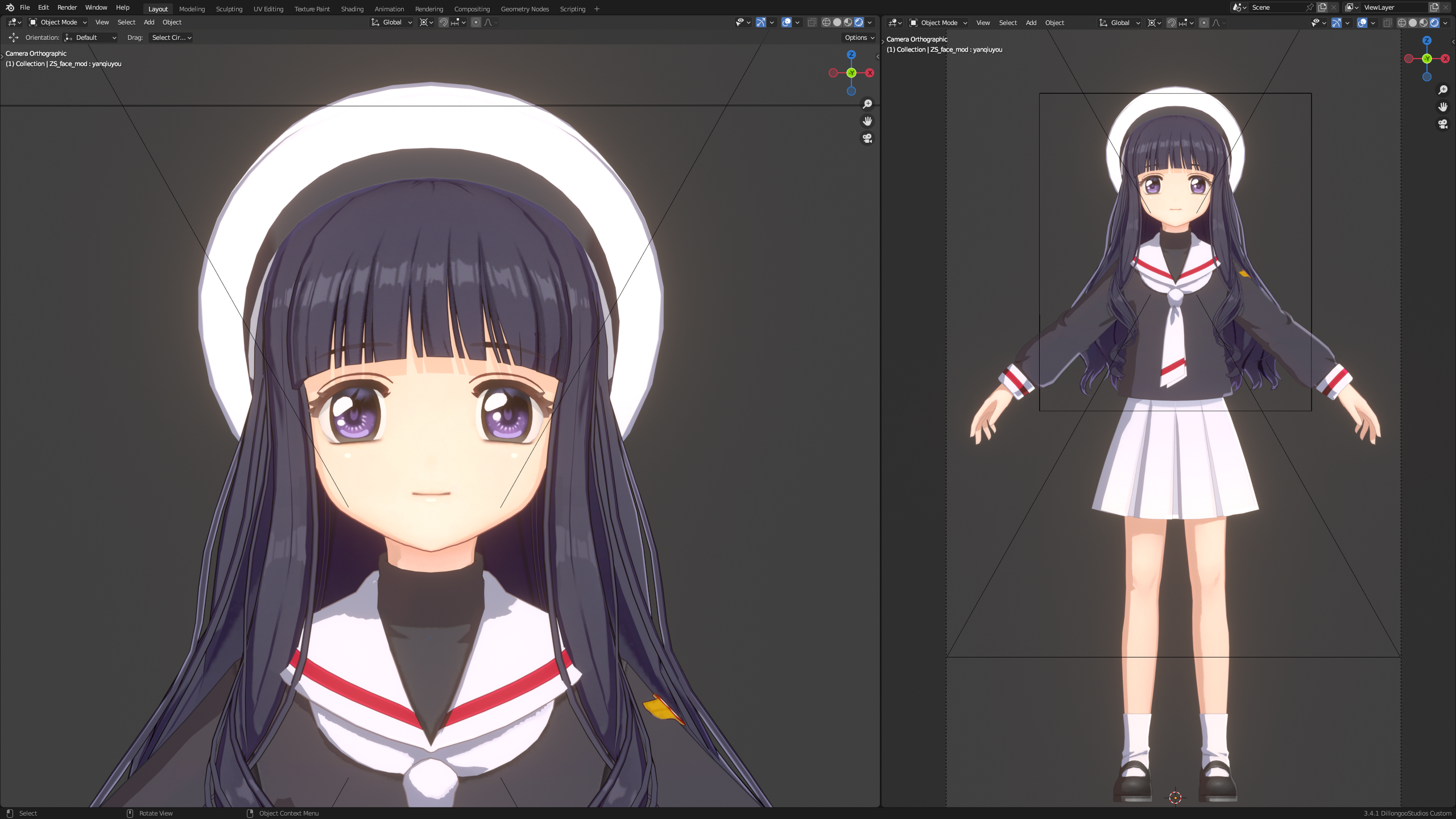Click right viewport pan hand icon
The image size is (1456, 819).
pos(1443,107)
